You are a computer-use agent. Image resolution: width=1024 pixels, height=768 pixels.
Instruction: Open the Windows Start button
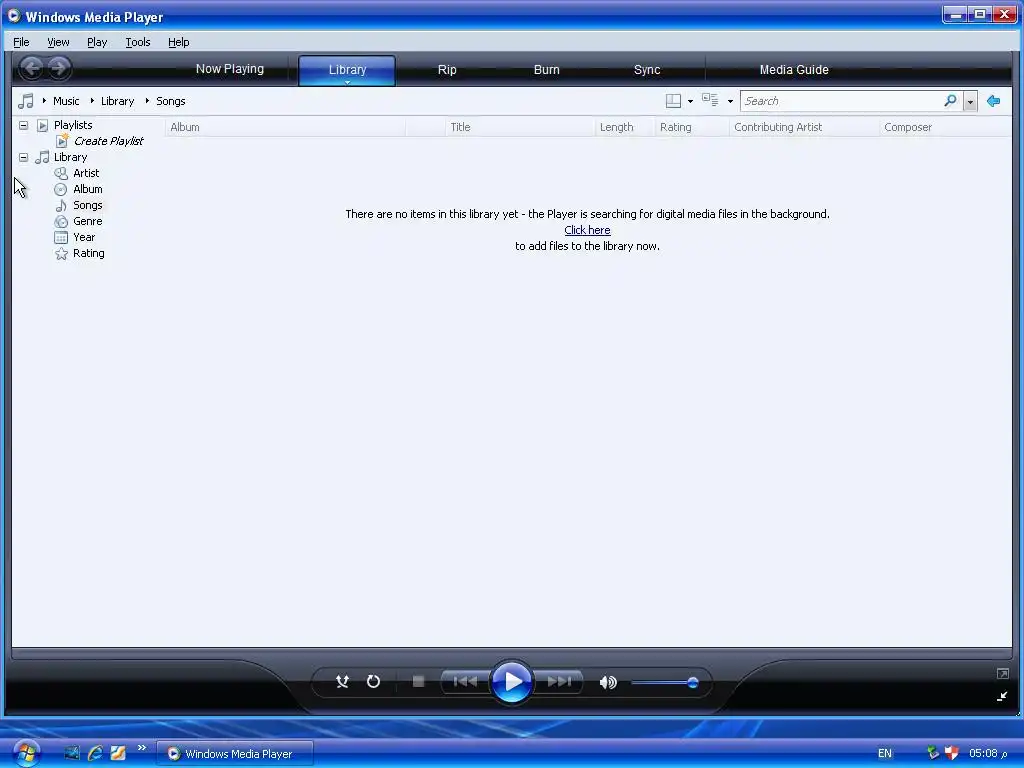point(26,753)
